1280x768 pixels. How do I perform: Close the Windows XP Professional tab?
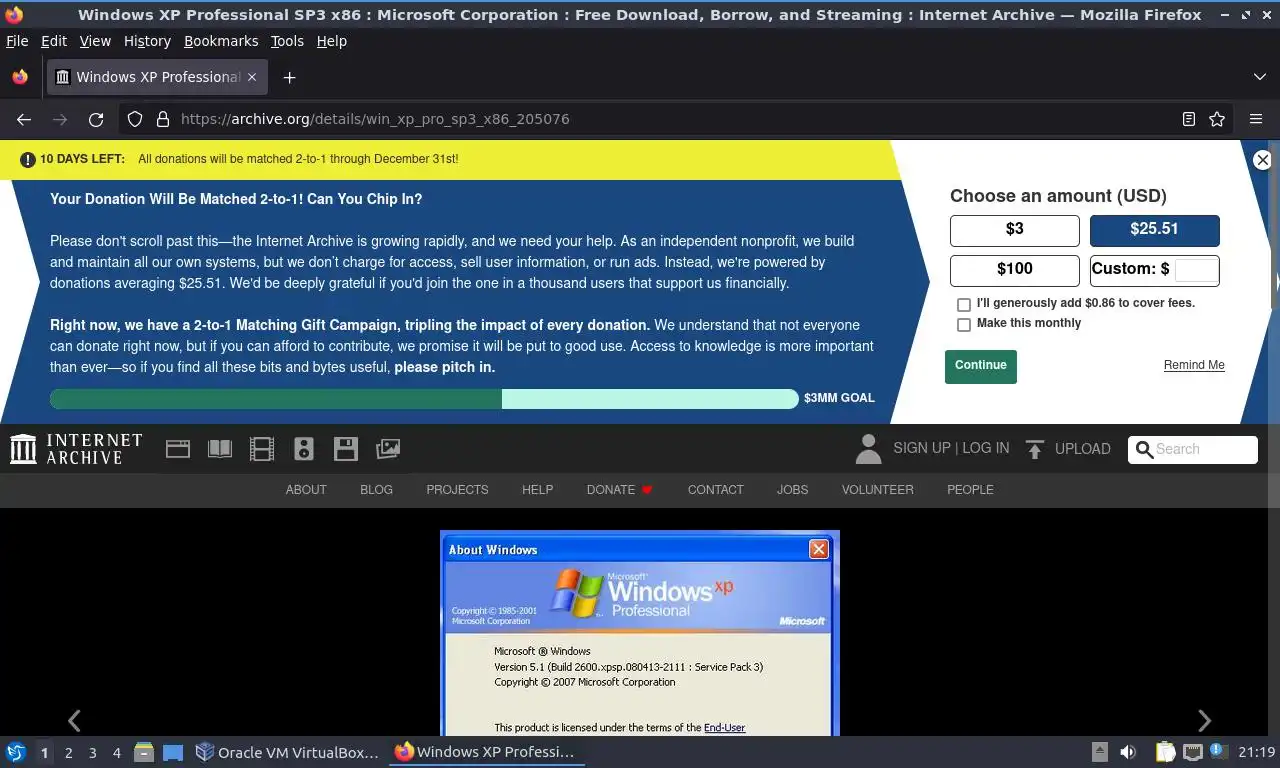pyautogui.click(x=252, y=77)
